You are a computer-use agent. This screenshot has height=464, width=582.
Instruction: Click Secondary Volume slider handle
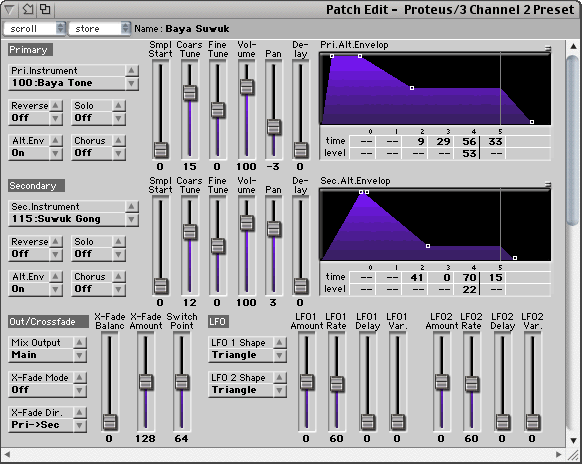point(246,223)
